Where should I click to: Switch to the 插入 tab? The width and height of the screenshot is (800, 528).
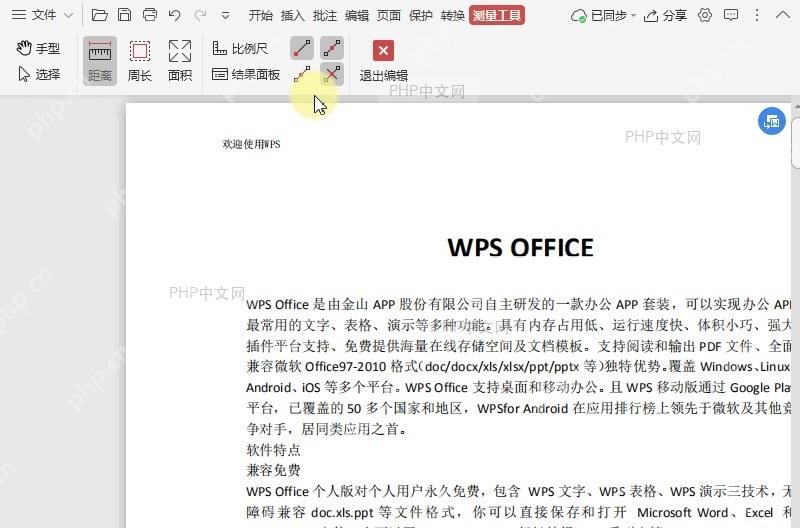pos(292,16)
